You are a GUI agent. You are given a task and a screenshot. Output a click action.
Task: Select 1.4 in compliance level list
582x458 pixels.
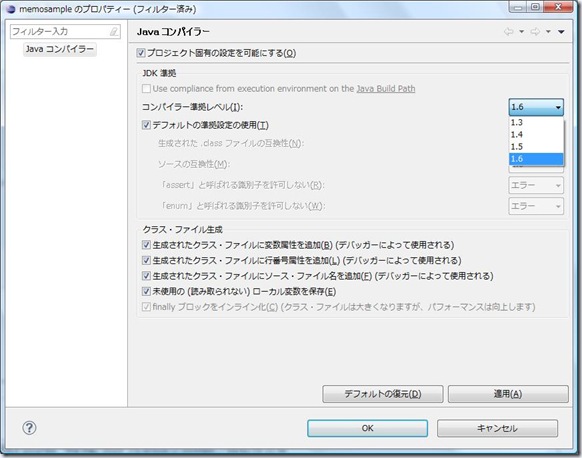536,135
